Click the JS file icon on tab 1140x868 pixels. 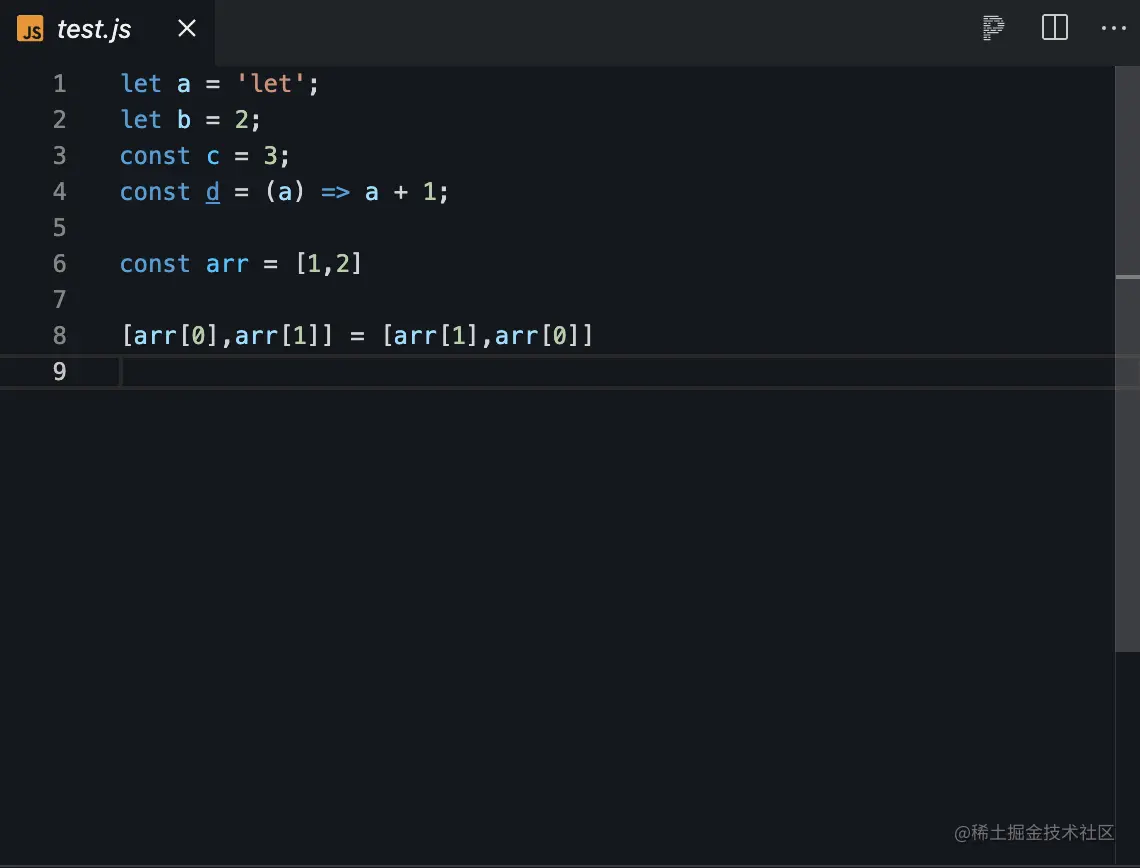(30, 29)
